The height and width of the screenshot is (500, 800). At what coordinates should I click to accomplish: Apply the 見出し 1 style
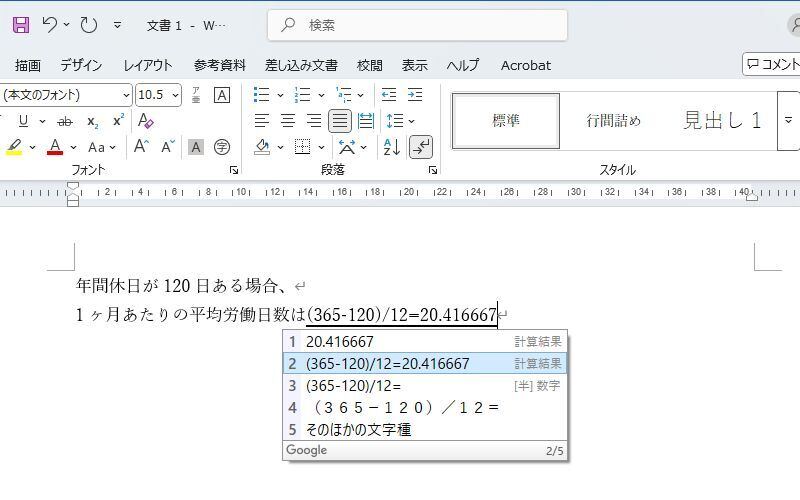(x=721, y=121)
